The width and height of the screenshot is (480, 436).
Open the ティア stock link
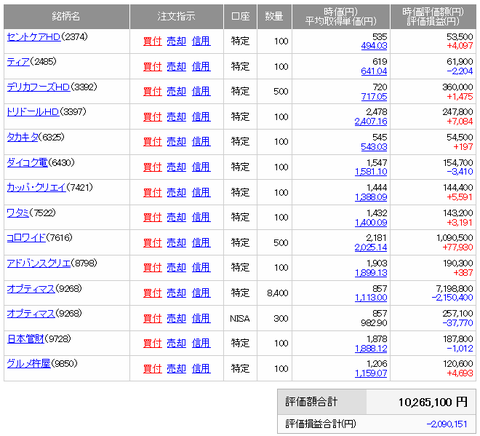[x=18, y=62]
